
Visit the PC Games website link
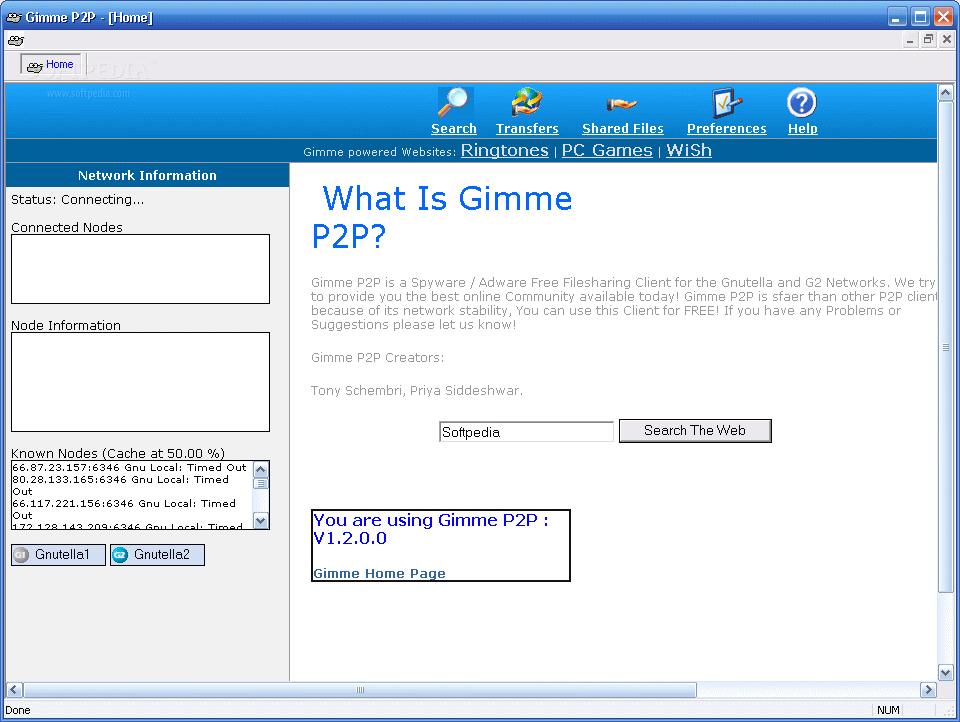(x=607, y=151)
